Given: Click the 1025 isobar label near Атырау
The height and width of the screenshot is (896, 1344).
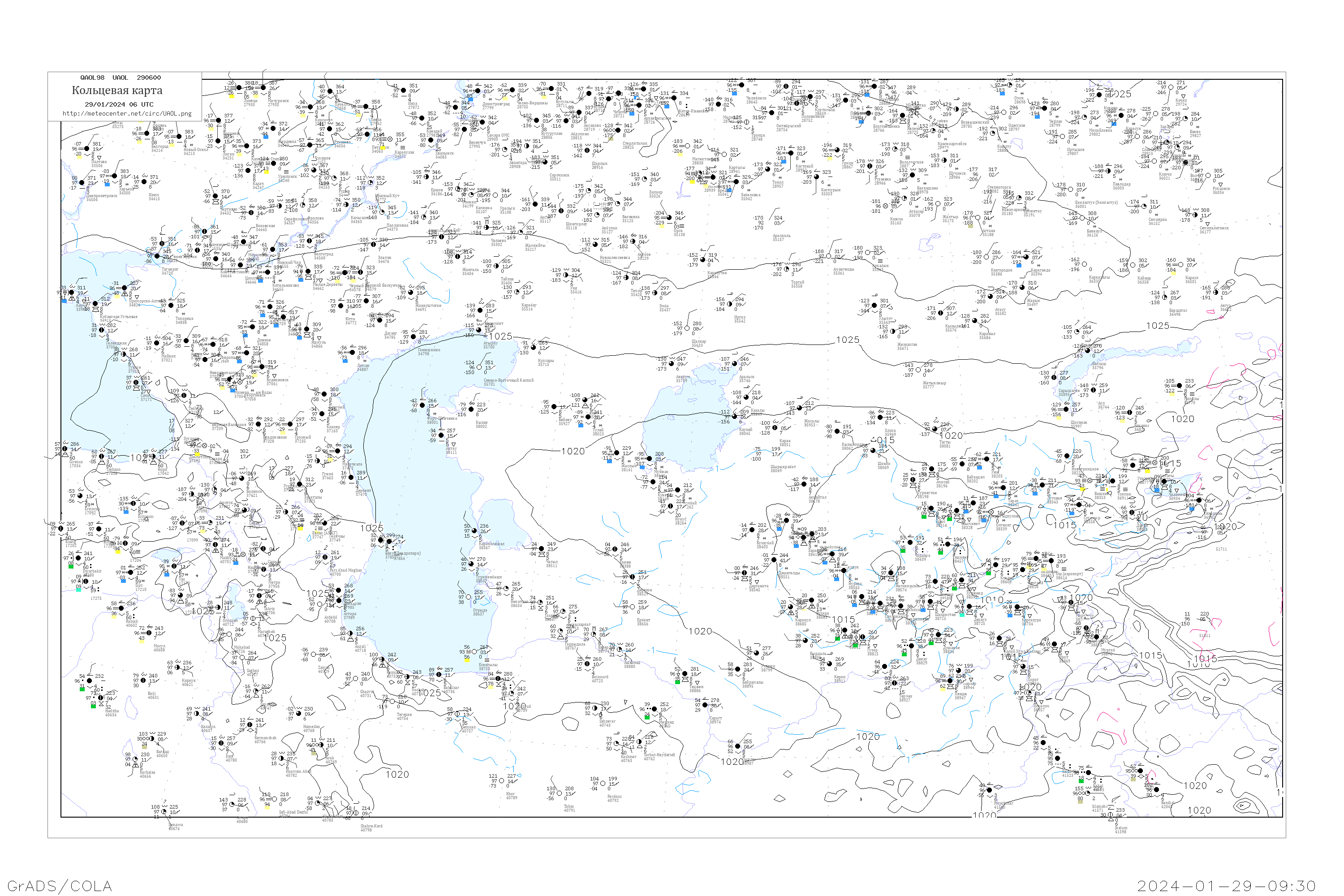Looking at the screenshot, I should coord(500,336).
